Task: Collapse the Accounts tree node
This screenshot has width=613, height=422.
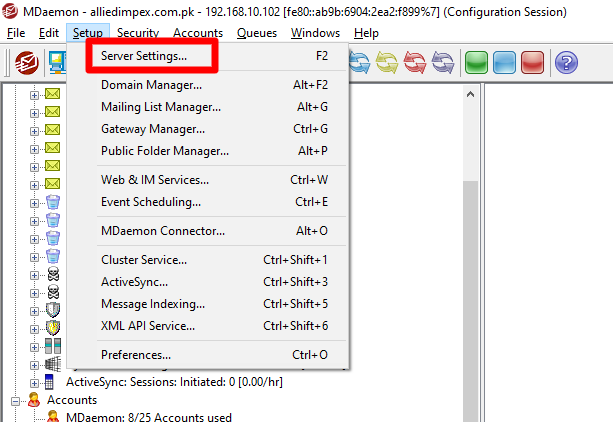Action: [x=16, y=399]
